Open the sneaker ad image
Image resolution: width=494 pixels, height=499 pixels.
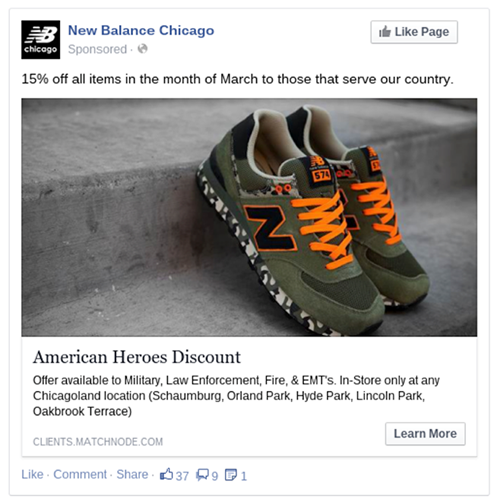[x=249, y=217]
